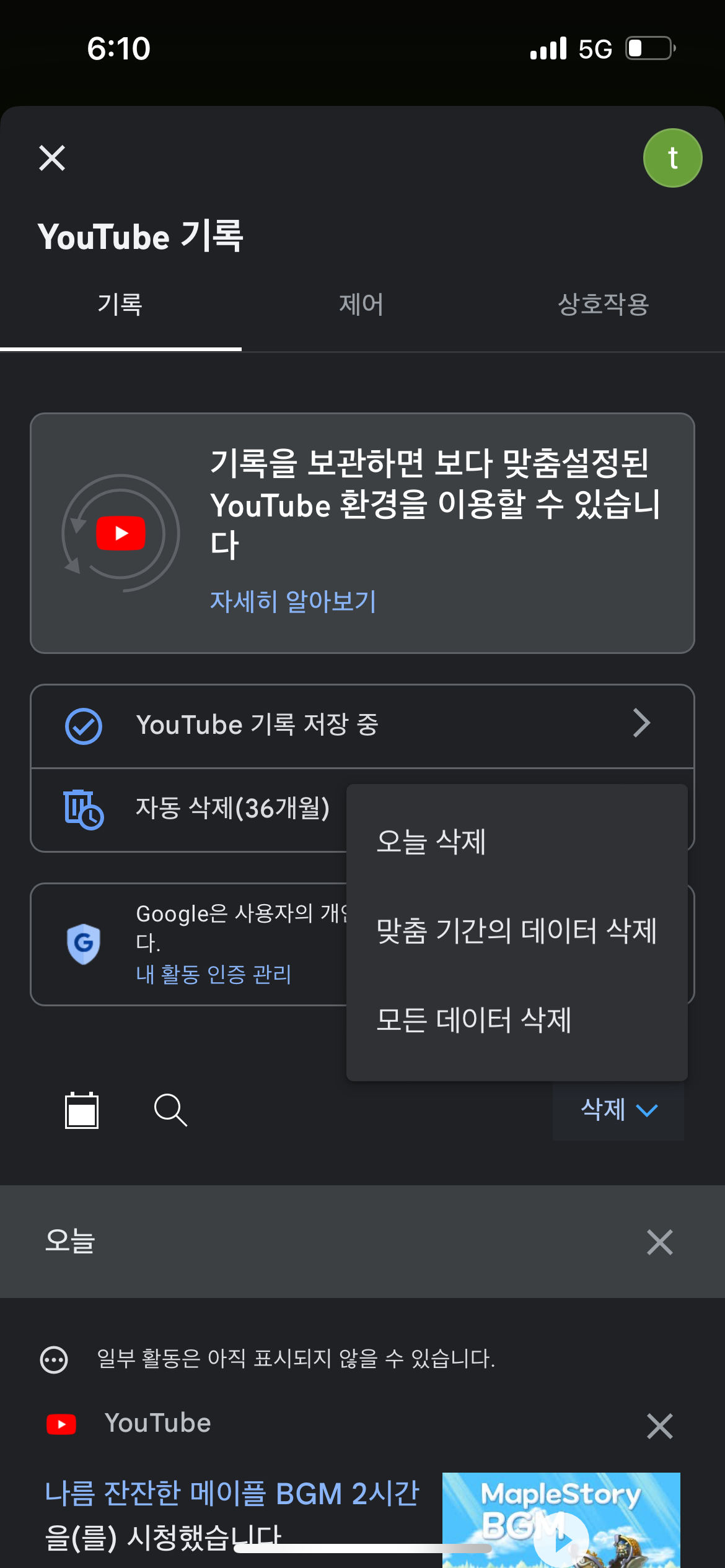The image size is (725, 1568).
Task: Tap the 5G signal indicator in status bar
Action: click(x=595, y=49)
